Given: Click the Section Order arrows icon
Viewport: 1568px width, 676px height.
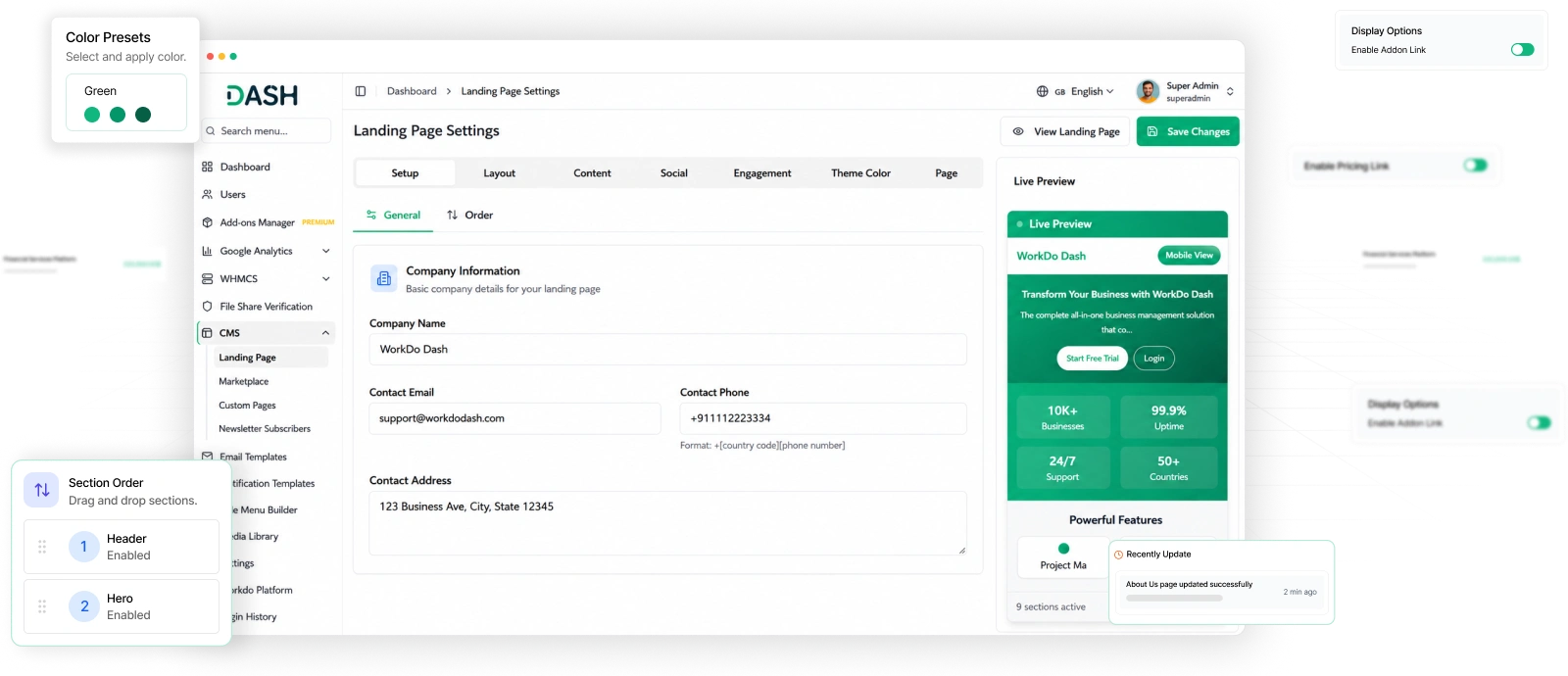Looking at the screenshot, I should click(x=41, y=490).
